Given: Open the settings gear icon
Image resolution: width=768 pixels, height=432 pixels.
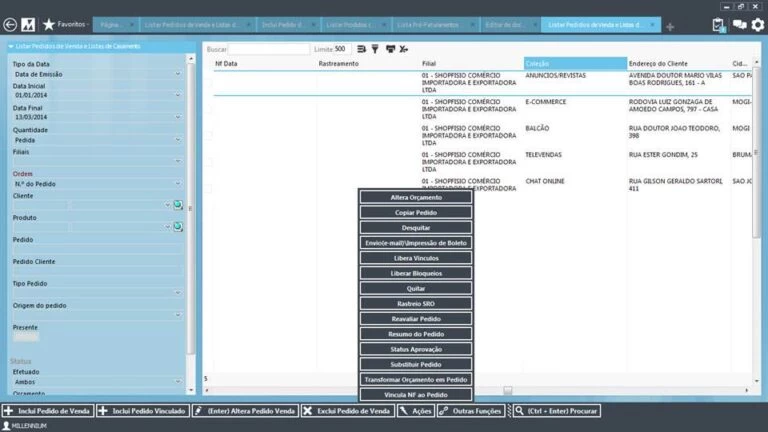Looking at the screenshot, I should 758,25.
